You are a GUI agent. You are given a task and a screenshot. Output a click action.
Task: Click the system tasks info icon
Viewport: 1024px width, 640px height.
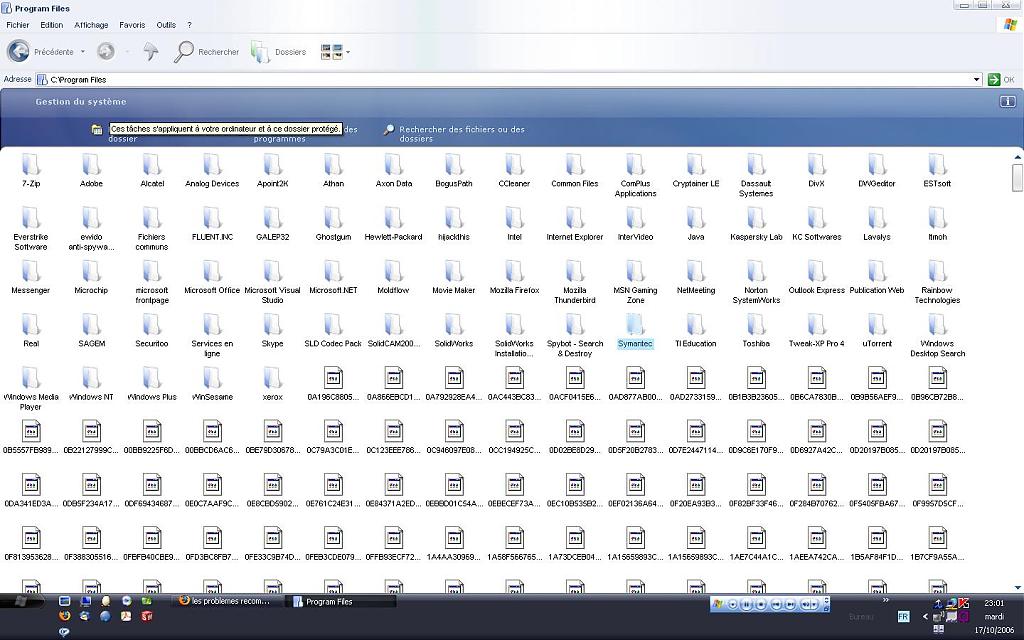1008,101
